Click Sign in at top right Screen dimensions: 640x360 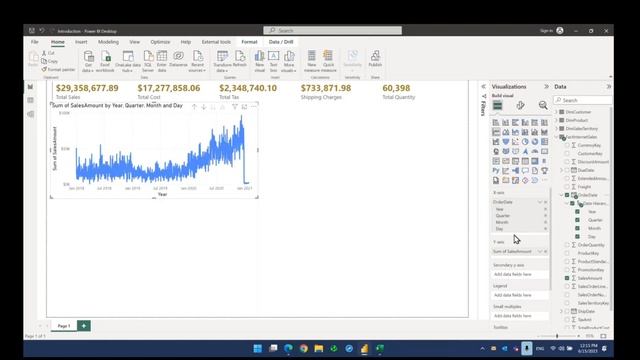pyautogui.click(x=546, y=31)
